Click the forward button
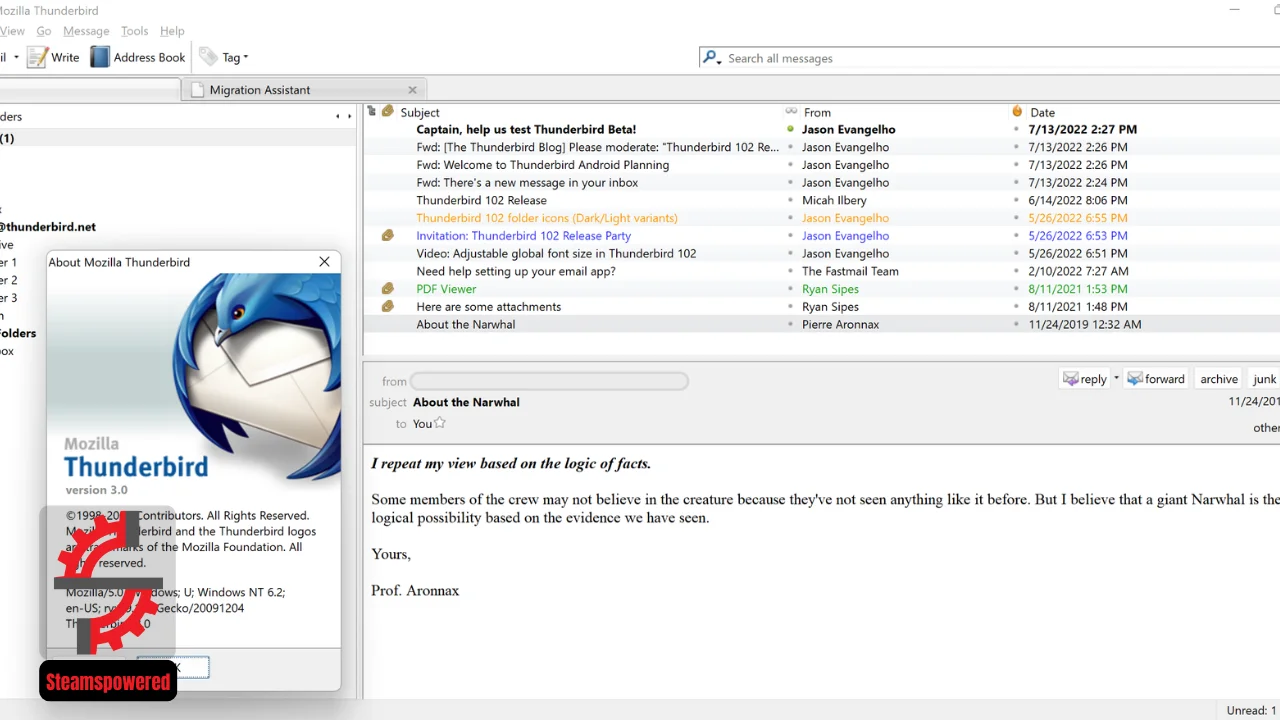Screen dimensions: 1280x720 point(1156,379)
